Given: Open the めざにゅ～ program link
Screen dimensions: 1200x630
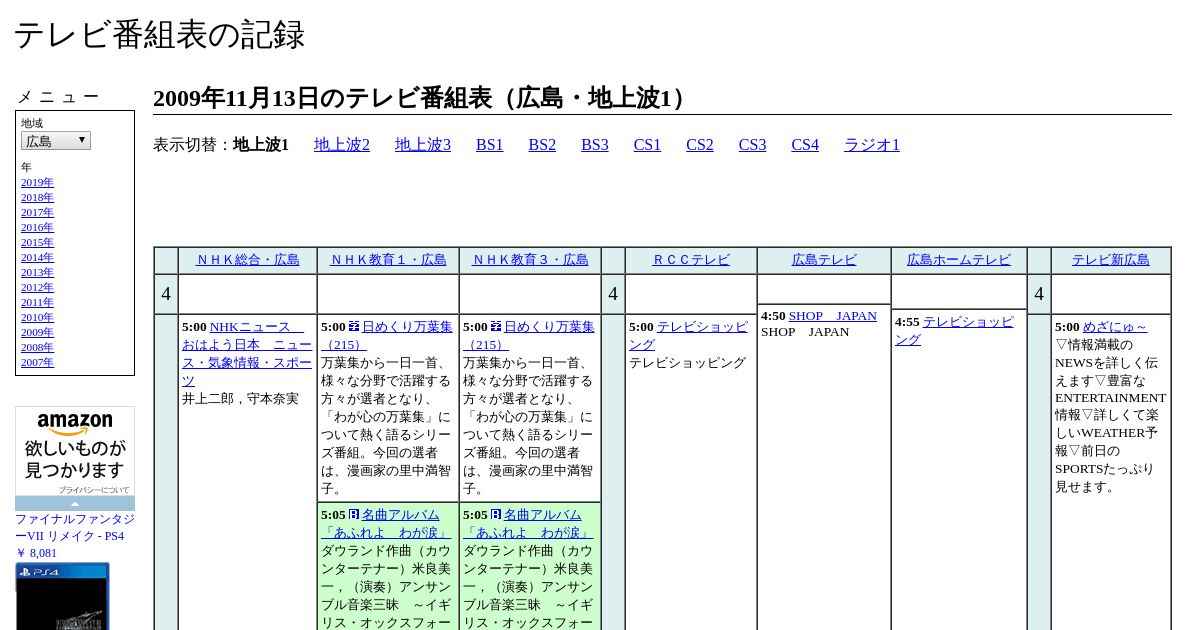Looking at the screenshot, I should pos(1115,327).
